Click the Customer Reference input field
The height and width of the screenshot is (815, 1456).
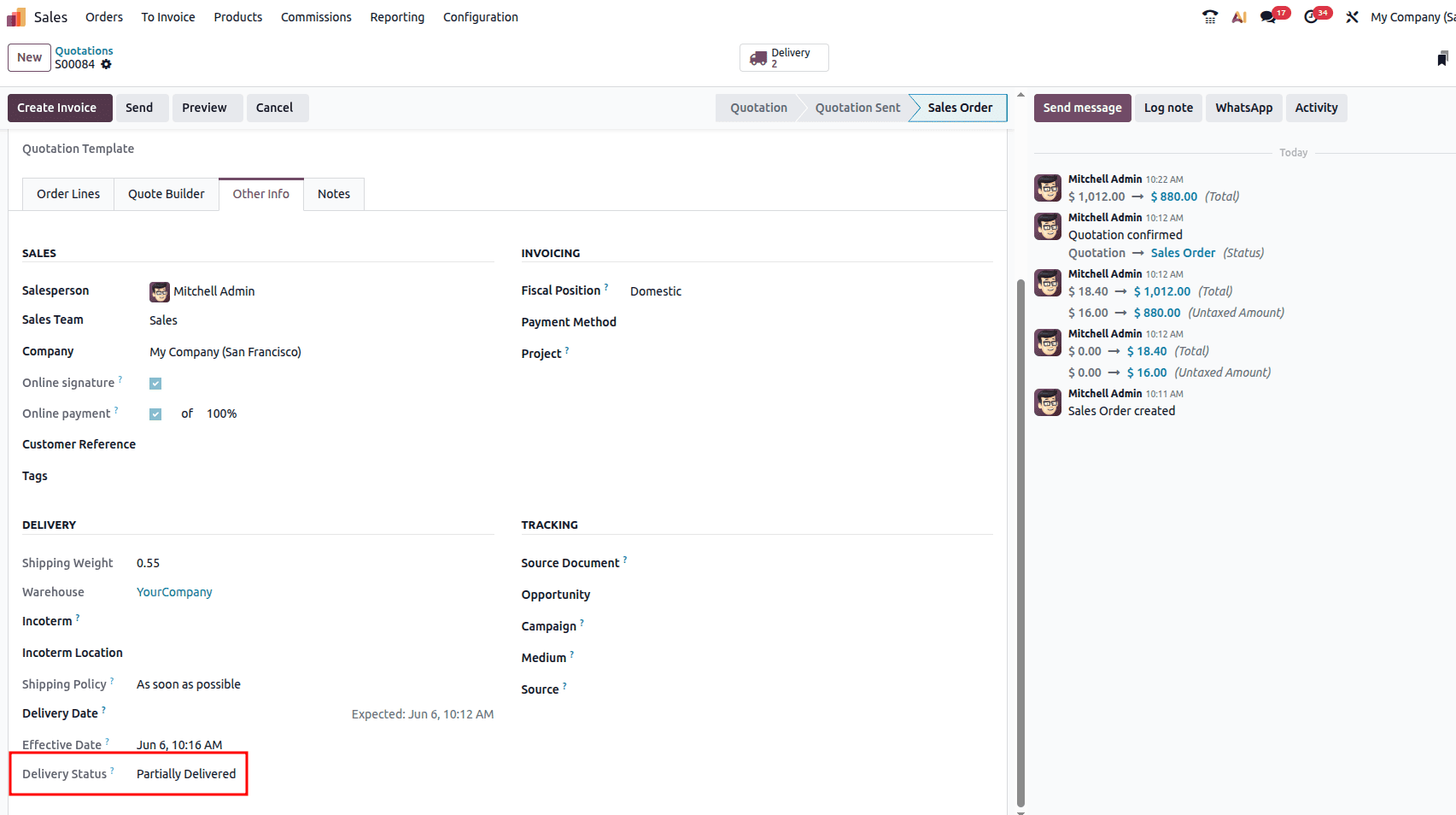click(321, 444)
